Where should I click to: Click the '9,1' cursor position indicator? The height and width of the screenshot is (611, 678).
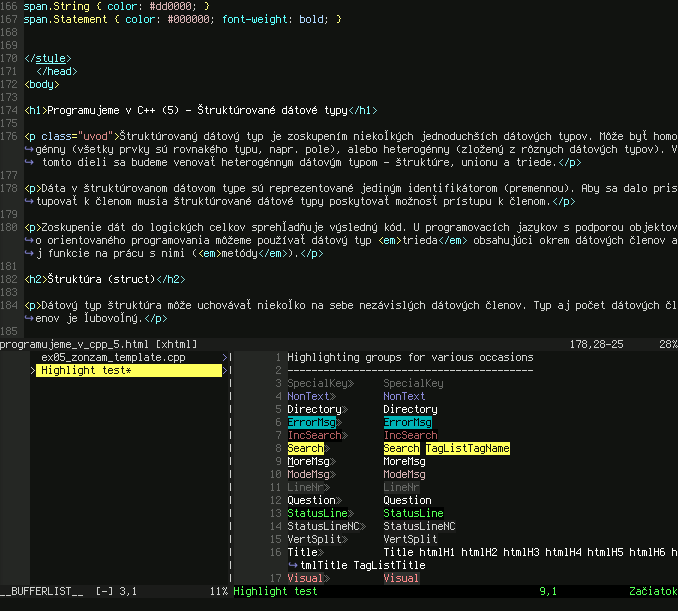548,591
